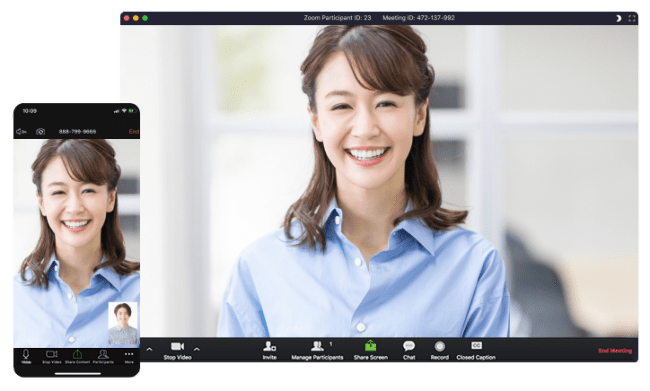Viewport: 650px width, 391px height.
Task: Enter full screen via title bar icon
Action: [x=632, y=18]
